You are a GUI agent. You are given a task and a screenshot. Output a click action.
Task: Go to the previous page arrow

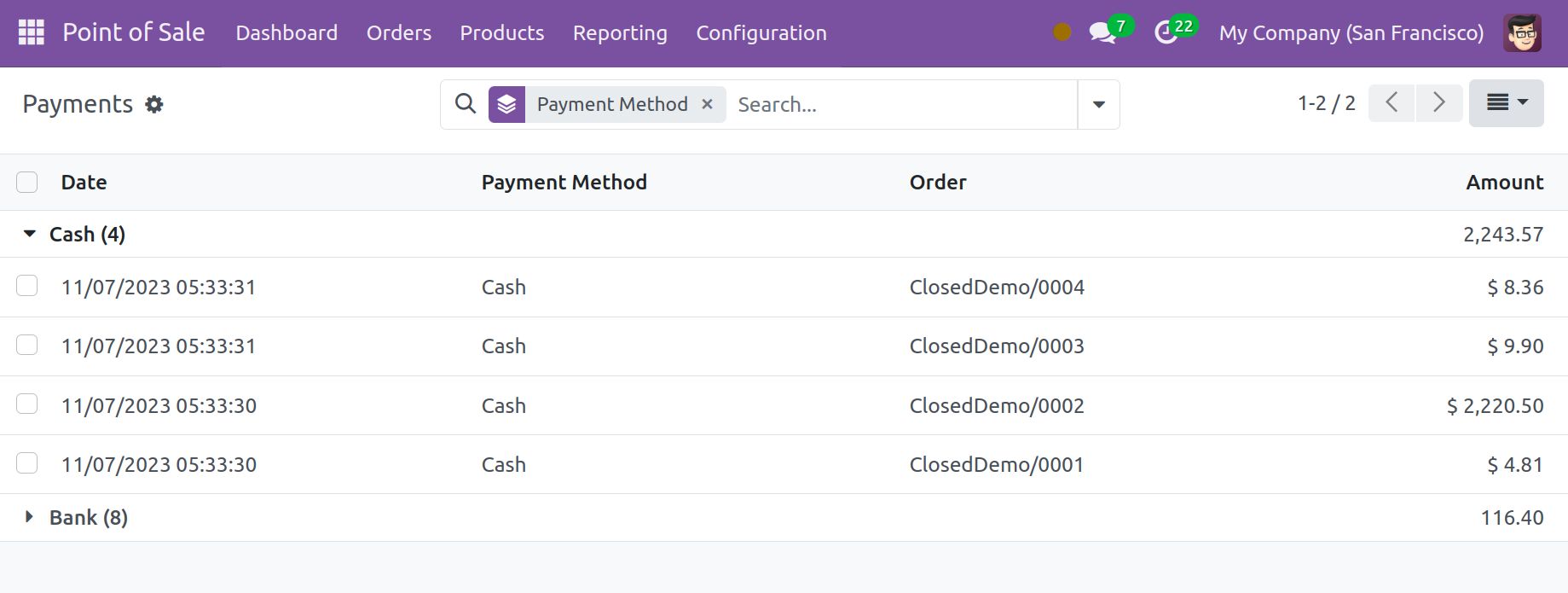click(1392, 103)
